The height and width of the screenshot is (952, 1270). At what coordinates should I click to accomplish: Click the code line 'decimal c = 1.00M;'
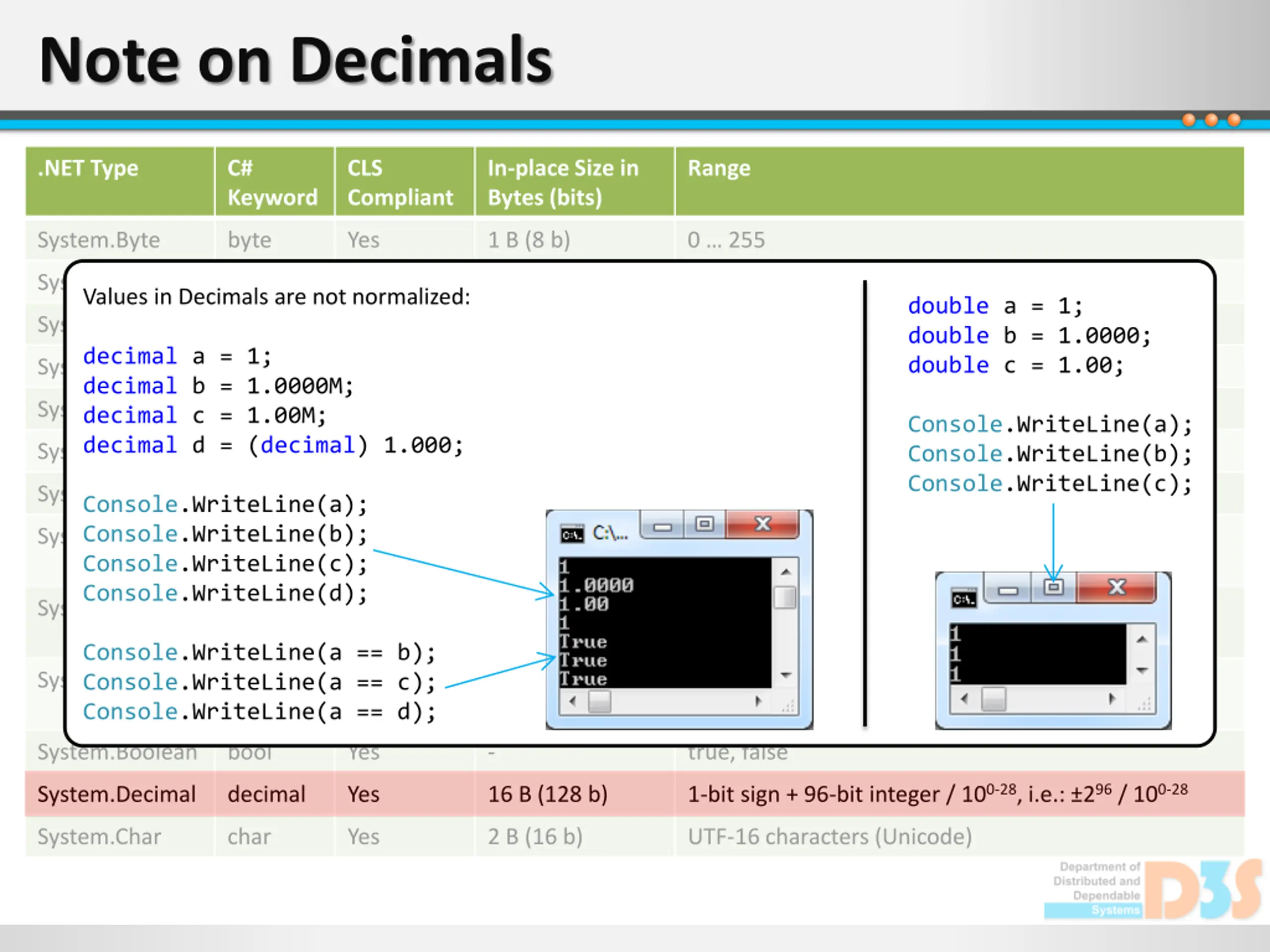click(204, 416)
